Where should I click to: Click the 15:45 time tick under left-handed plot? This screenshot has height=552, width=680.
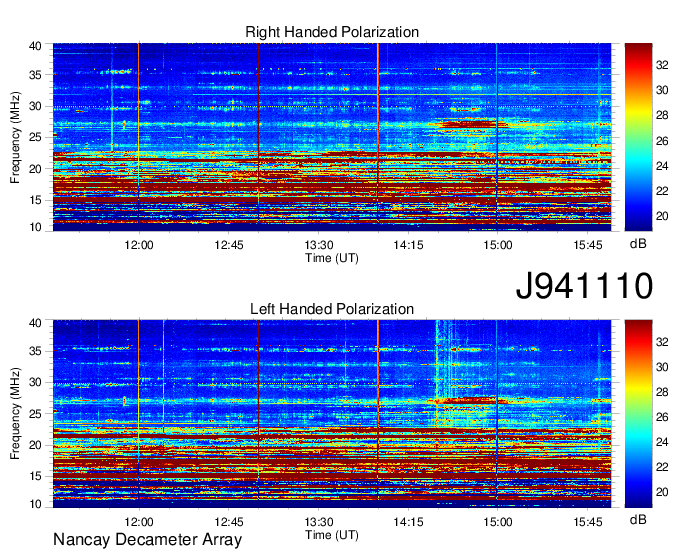[x=588, y=522]
